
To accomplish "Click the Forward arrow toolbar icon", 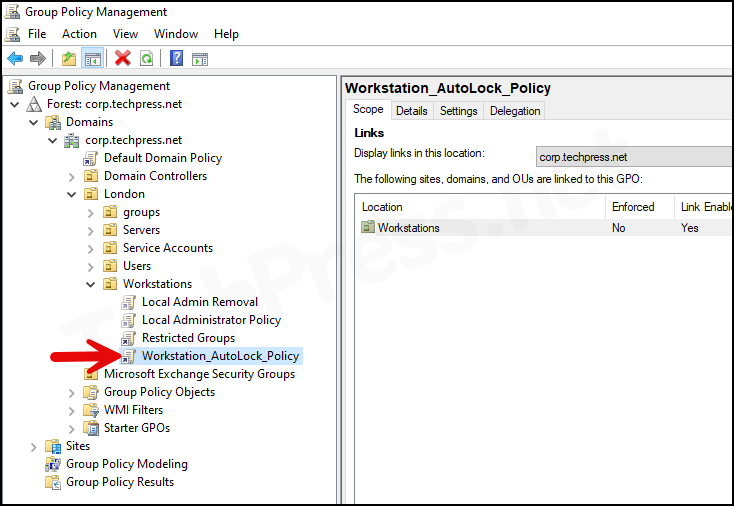I will (x=37, y=59).
